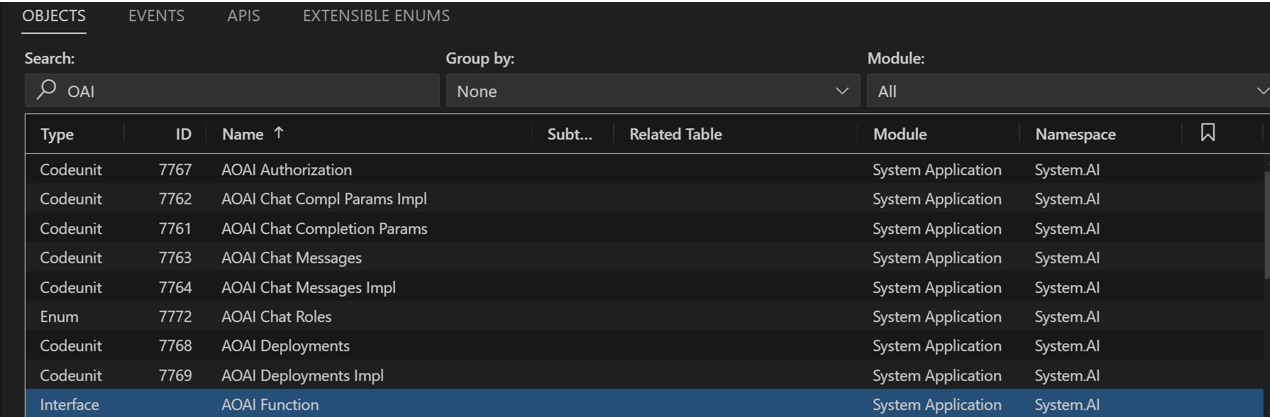The width and height of the screenshot is (1270, 417).
Task: Select the AOAI Chat Roles enum row
Action: coord(276,317)
